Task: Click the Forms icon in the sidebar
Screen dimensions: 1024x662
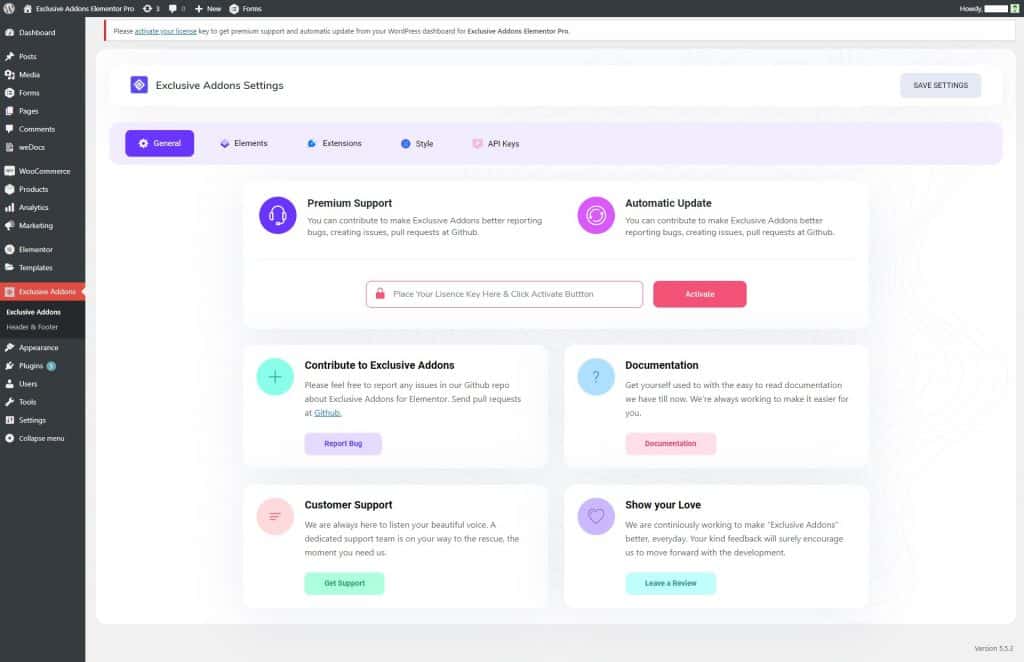Action: click(9, 93)
